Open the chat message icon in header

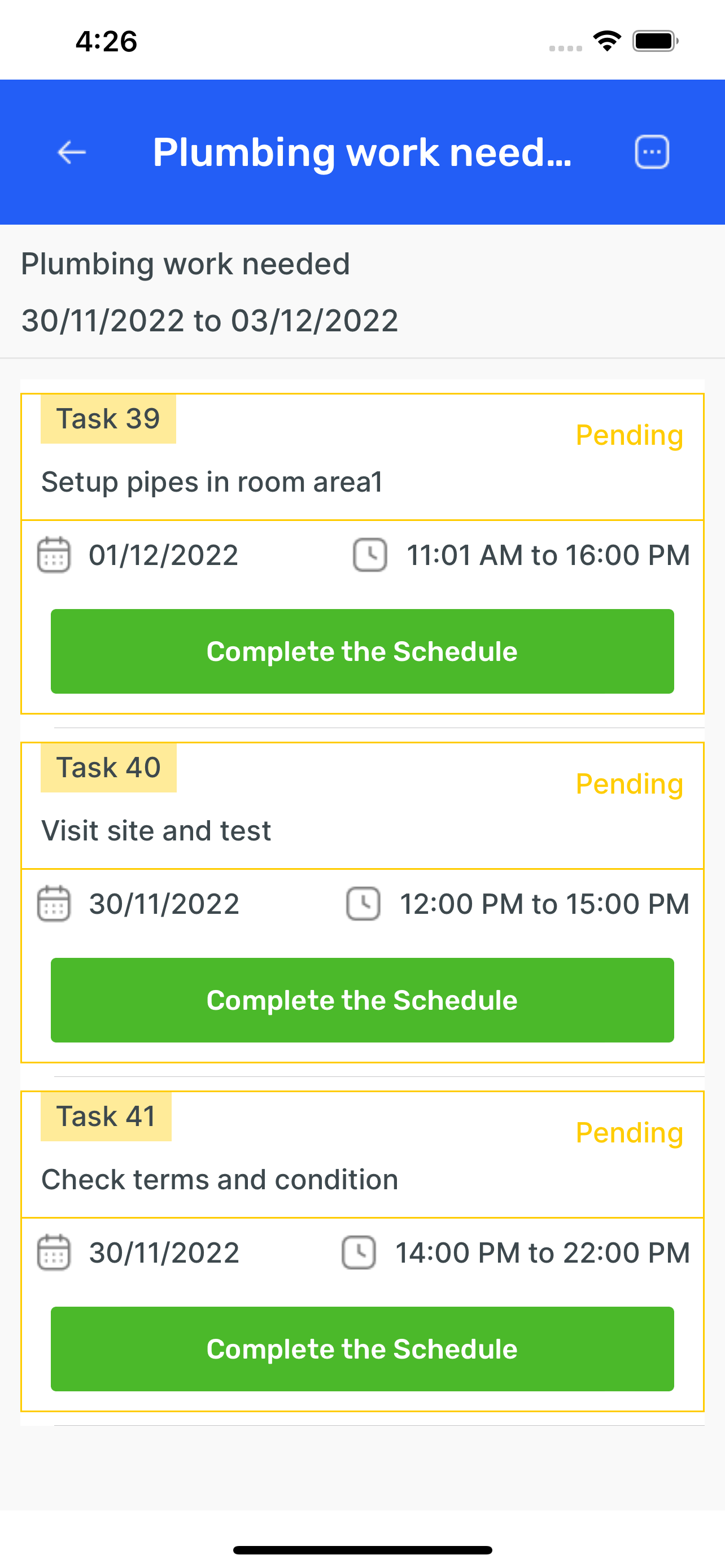click(652, 152)
